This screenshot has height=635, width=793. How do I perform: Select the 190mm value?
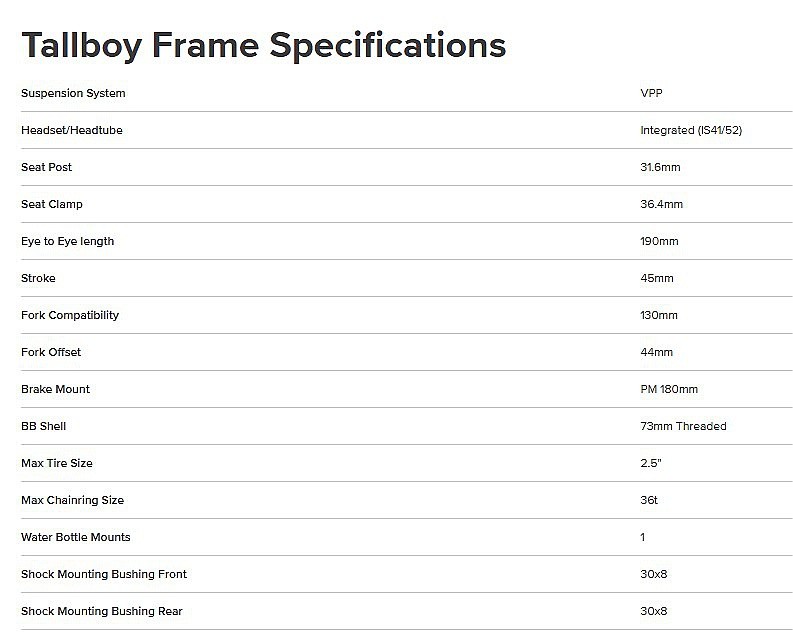pyautogui.click(x=659, y=241)
